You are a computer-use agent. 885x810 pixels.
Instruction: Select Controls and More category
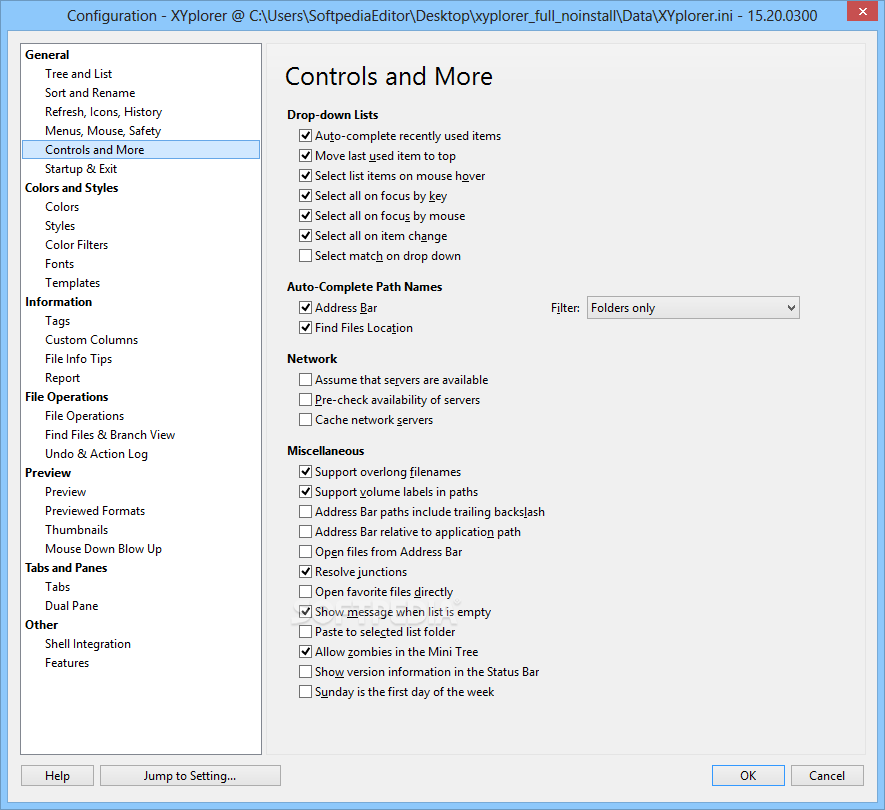tap(141, 150)
